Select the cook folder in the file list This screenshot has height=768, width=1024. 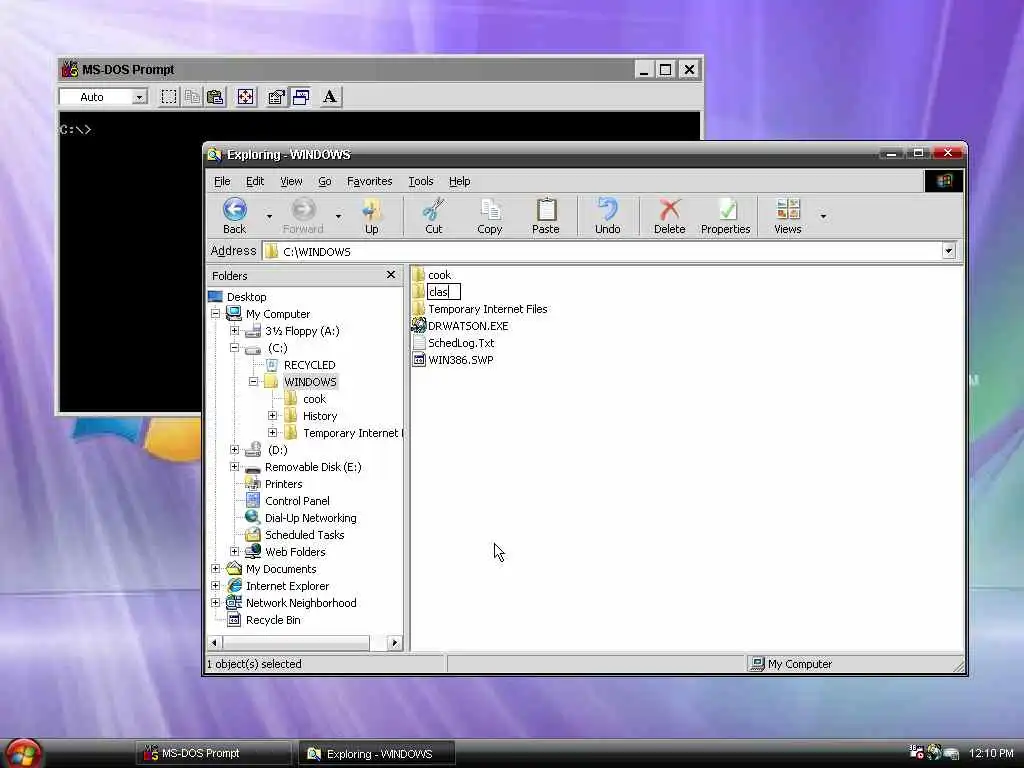[432, 275]
